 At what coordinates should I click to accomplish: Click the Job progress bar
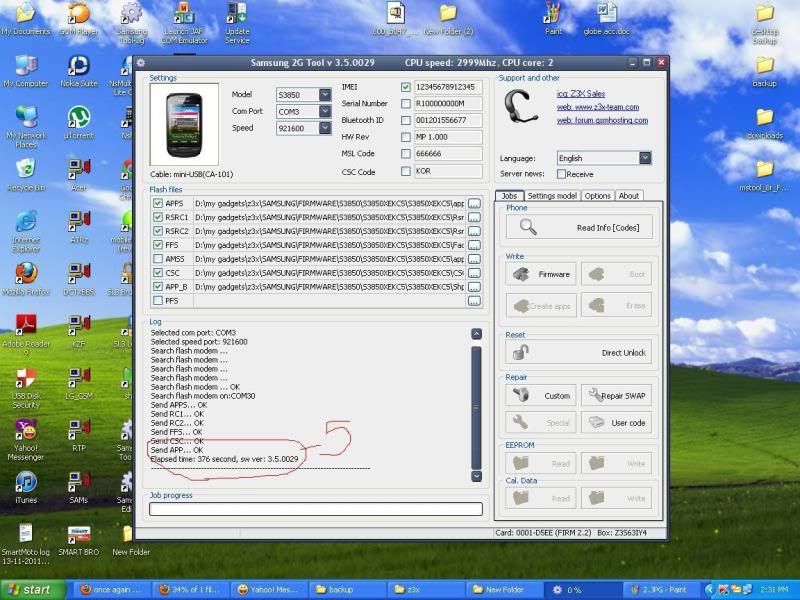(x=316, y=509)
